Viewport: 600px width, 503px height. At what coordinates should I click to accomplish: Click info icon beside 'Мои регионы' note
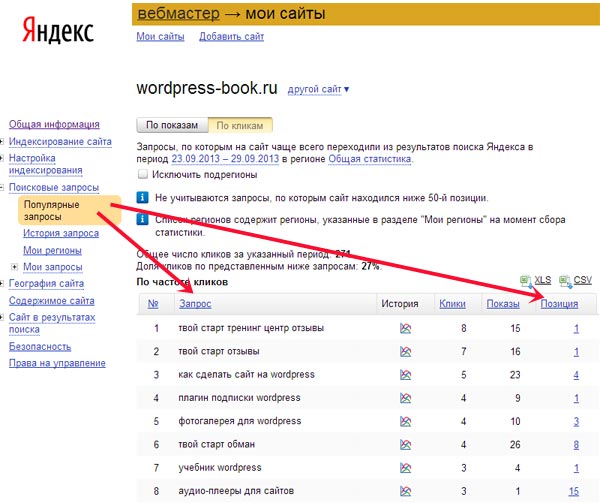click(x=142, y=220)
